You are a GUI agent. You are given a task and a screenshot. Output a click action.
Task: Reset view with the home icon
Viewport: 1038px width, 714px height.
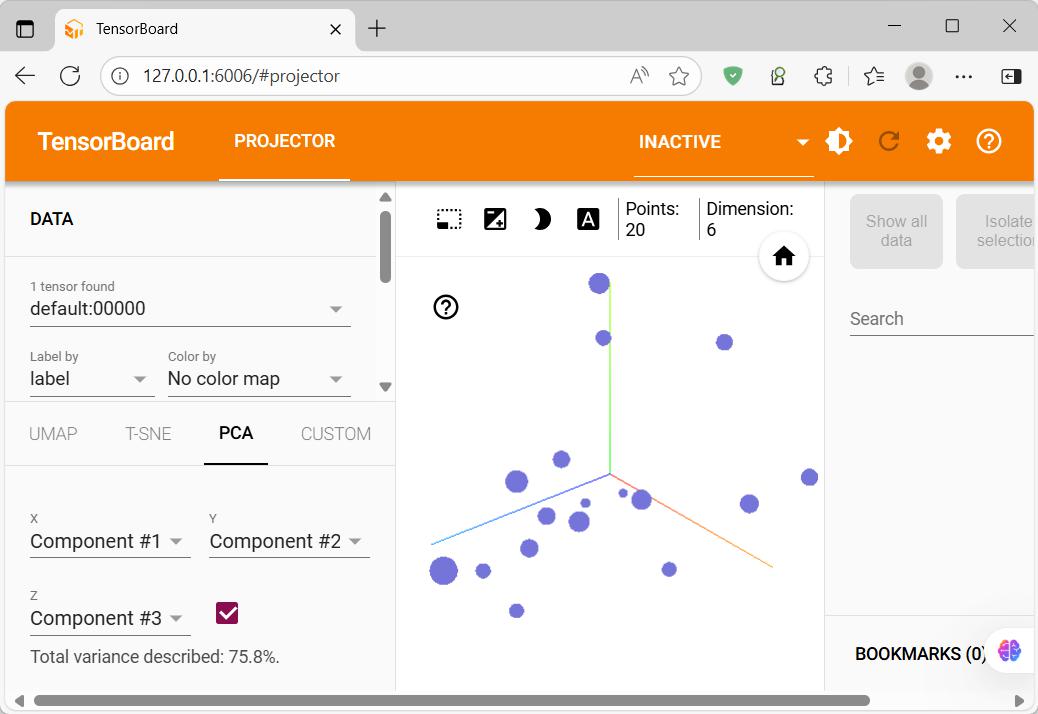[784, 256]
